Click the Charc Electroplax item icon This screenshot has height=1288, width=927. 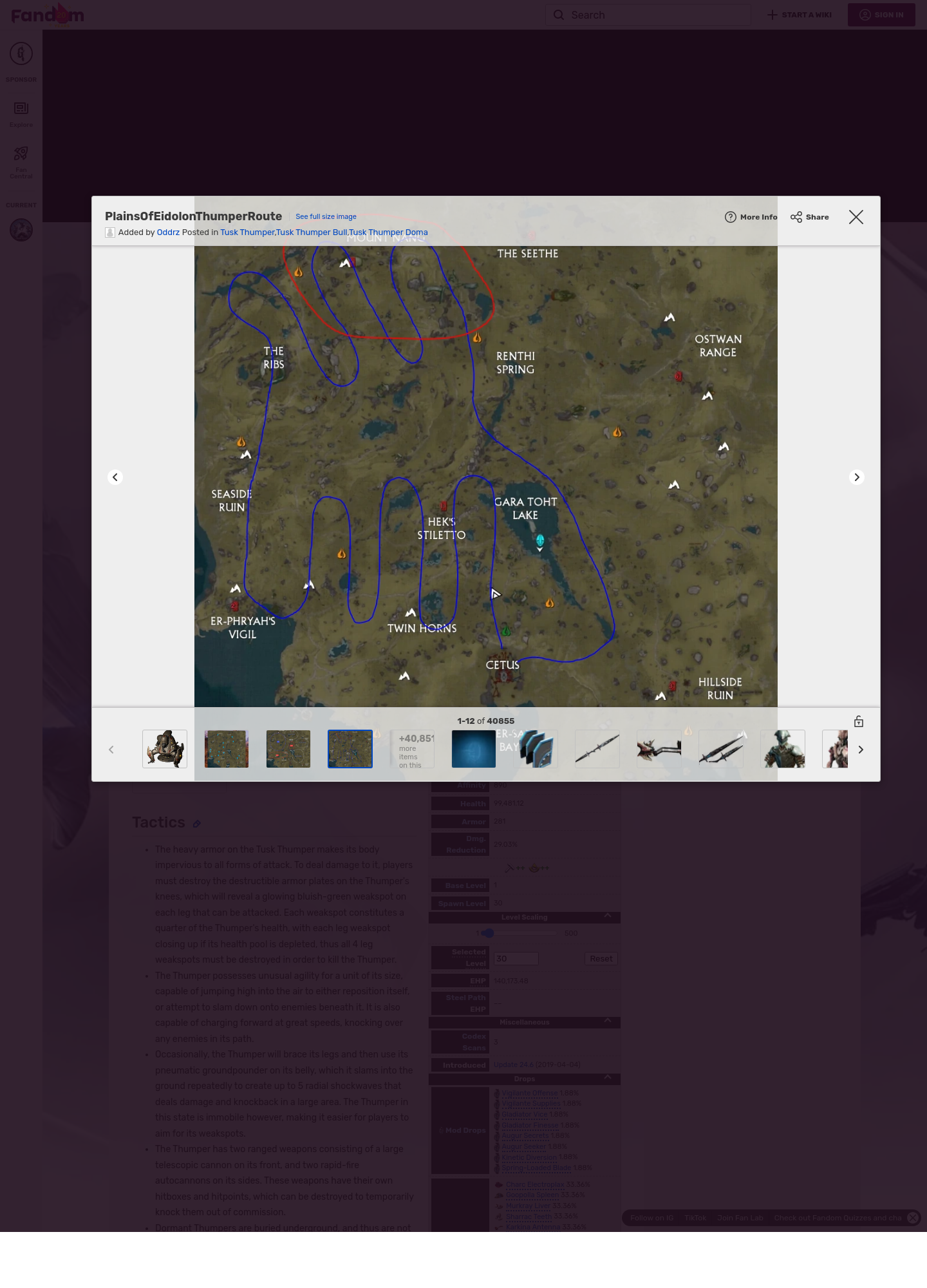pyautogui.click(x=499, y=1184)
